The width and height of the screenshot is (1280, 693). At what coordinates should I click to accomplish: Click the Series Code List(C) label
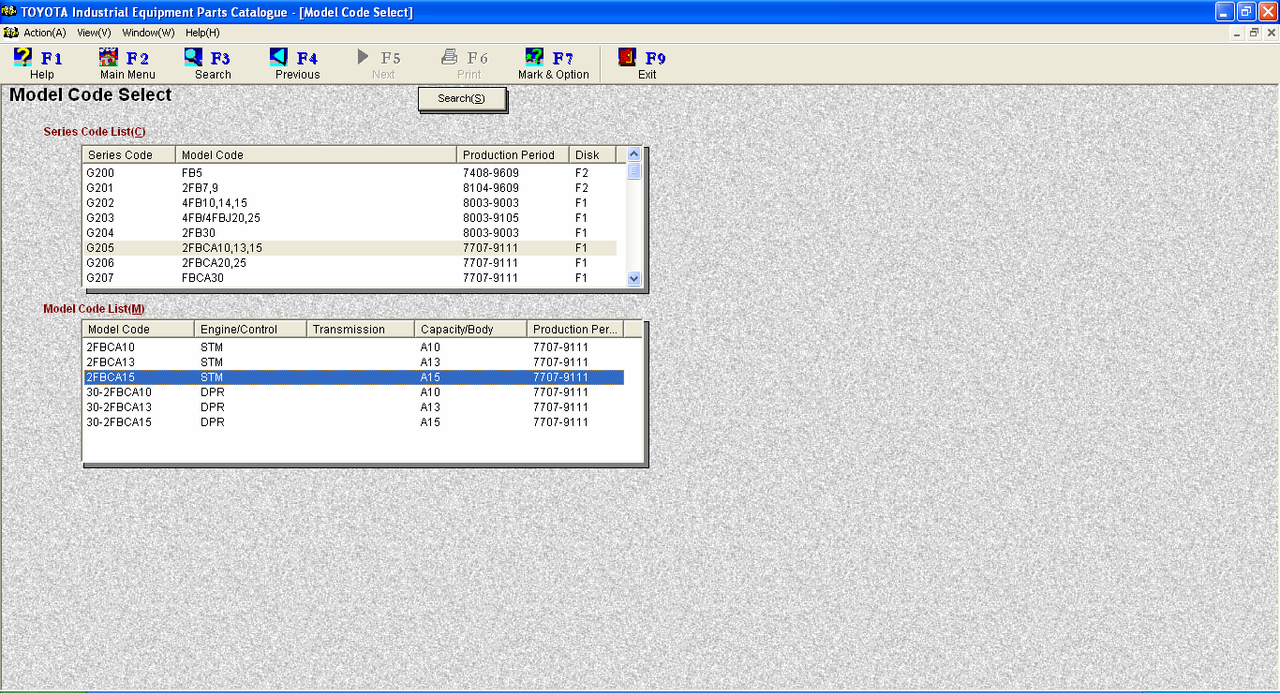(x=94, y=132)
